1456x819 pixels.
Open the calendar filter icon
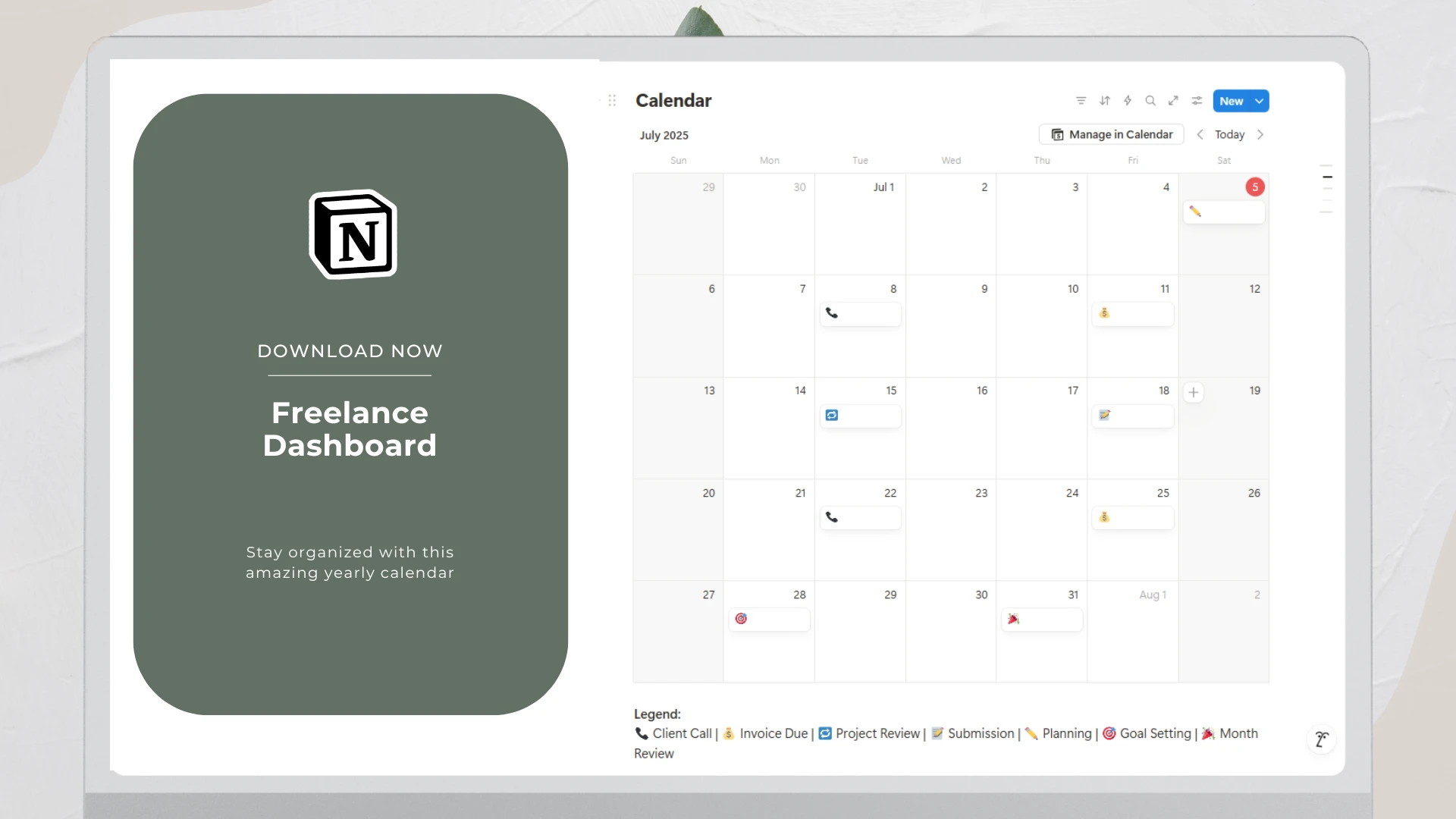click(x=1081, y=101)
